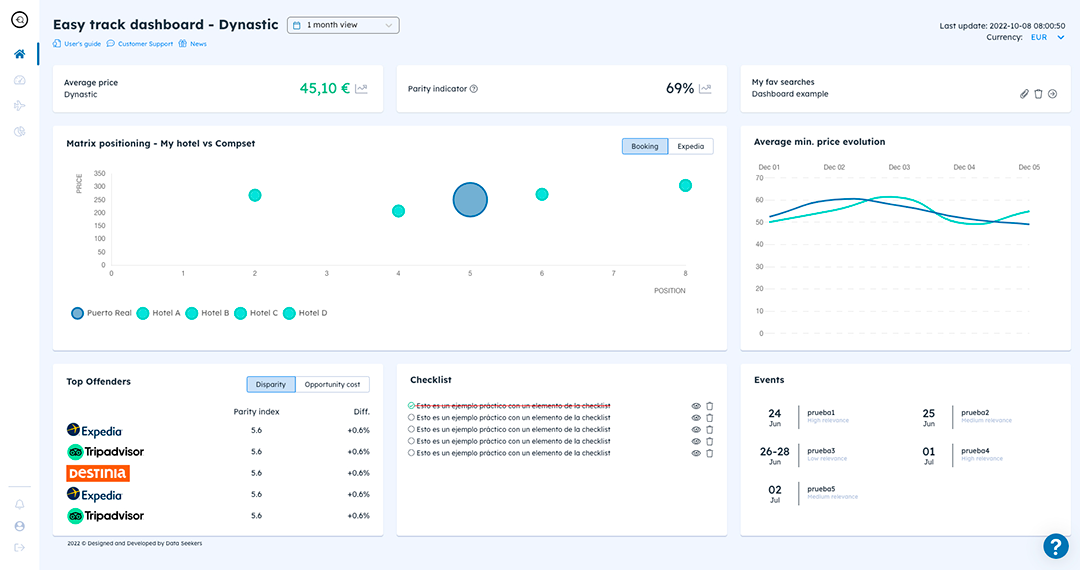Viewport: 1080px width, 570px height.
Task: Click the Dashboard example favorite search name
Action: pos(790,94)
